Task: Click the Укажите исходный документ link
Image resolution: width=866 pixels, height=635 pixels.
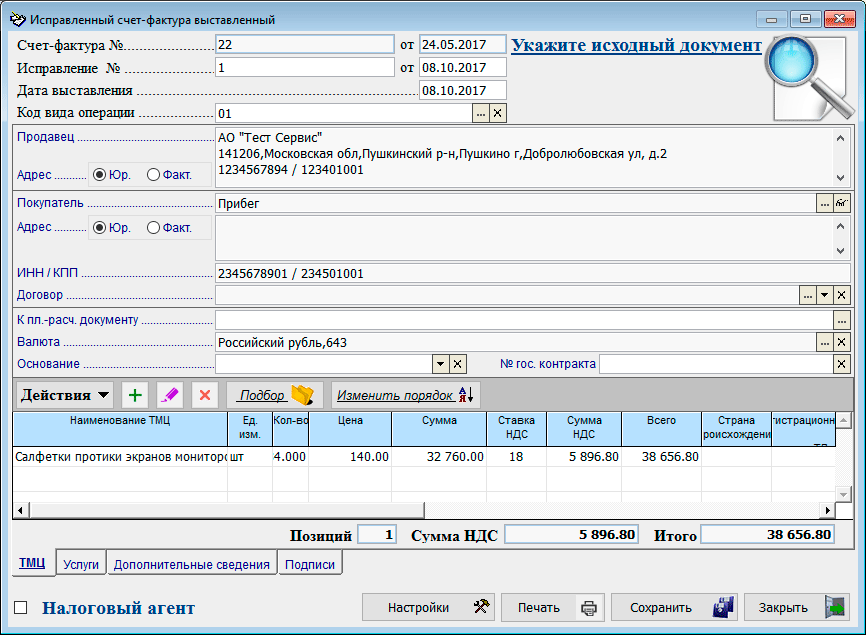Action: tap(636, 45)
